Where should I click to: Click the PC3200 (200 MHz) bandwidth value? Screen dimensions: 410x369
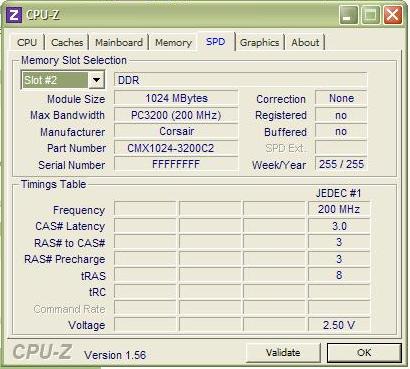click(176, 115)
